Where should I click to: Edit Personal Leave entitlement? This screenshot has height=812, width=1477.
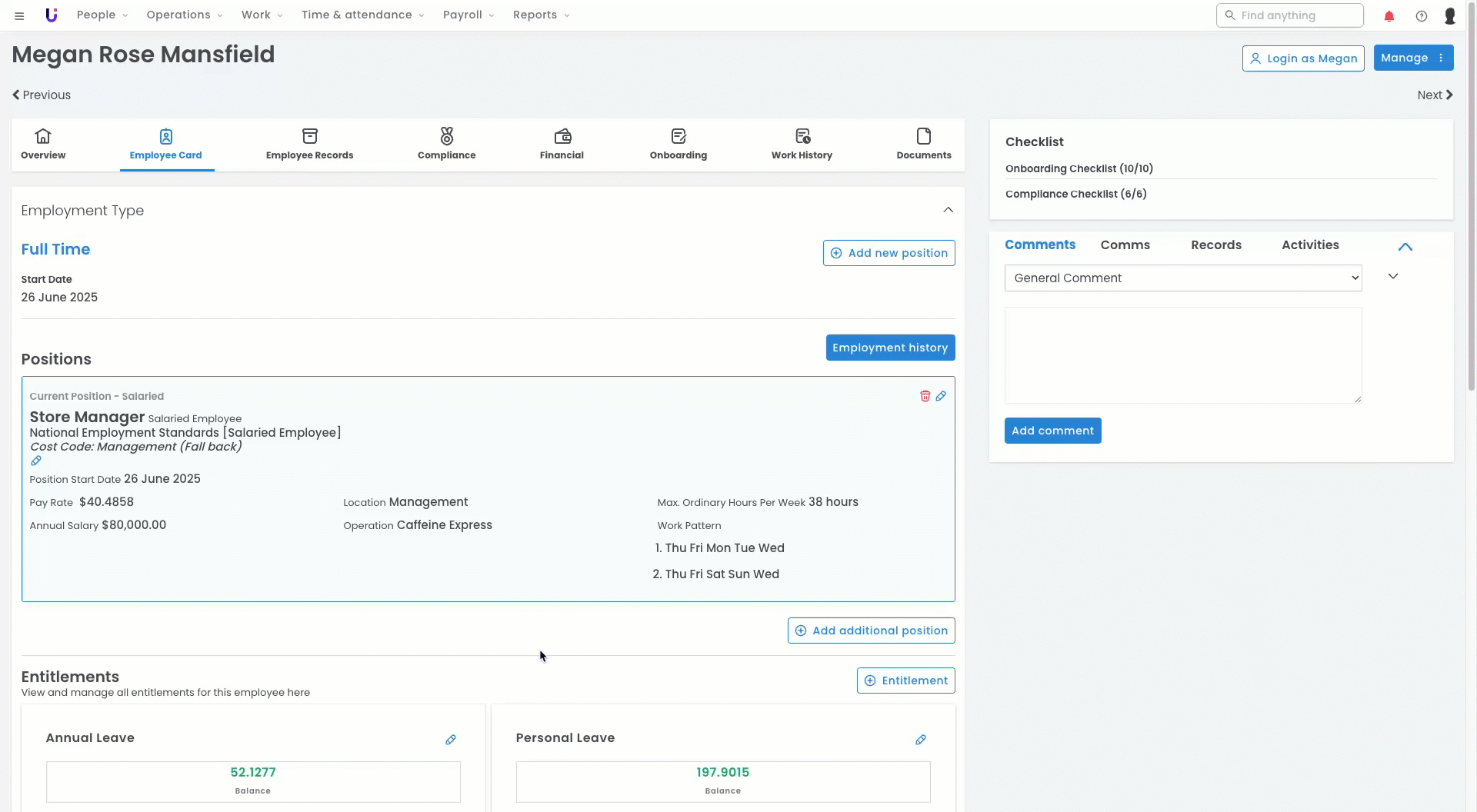pyautogui.click(x=921, y=740)
